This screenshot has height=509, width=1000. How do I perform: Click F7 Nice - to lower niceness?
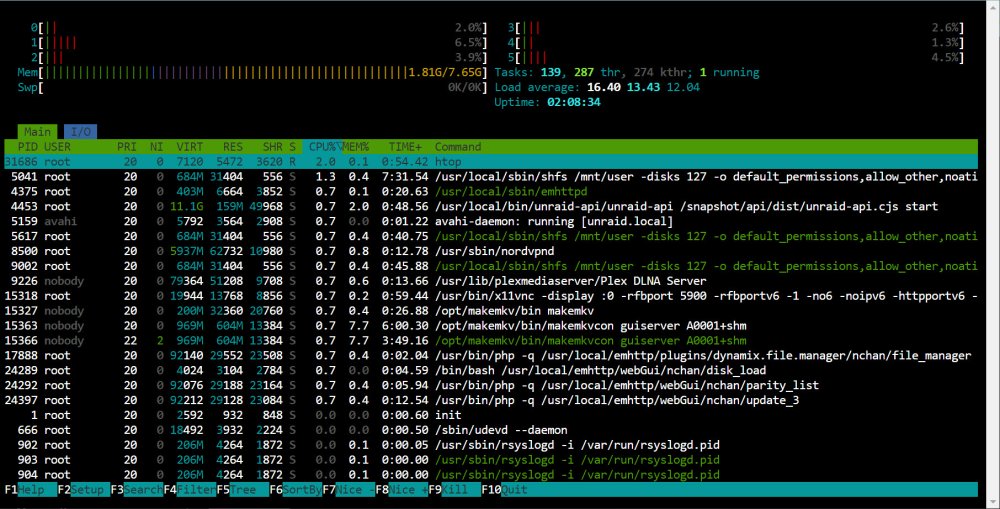348,490
